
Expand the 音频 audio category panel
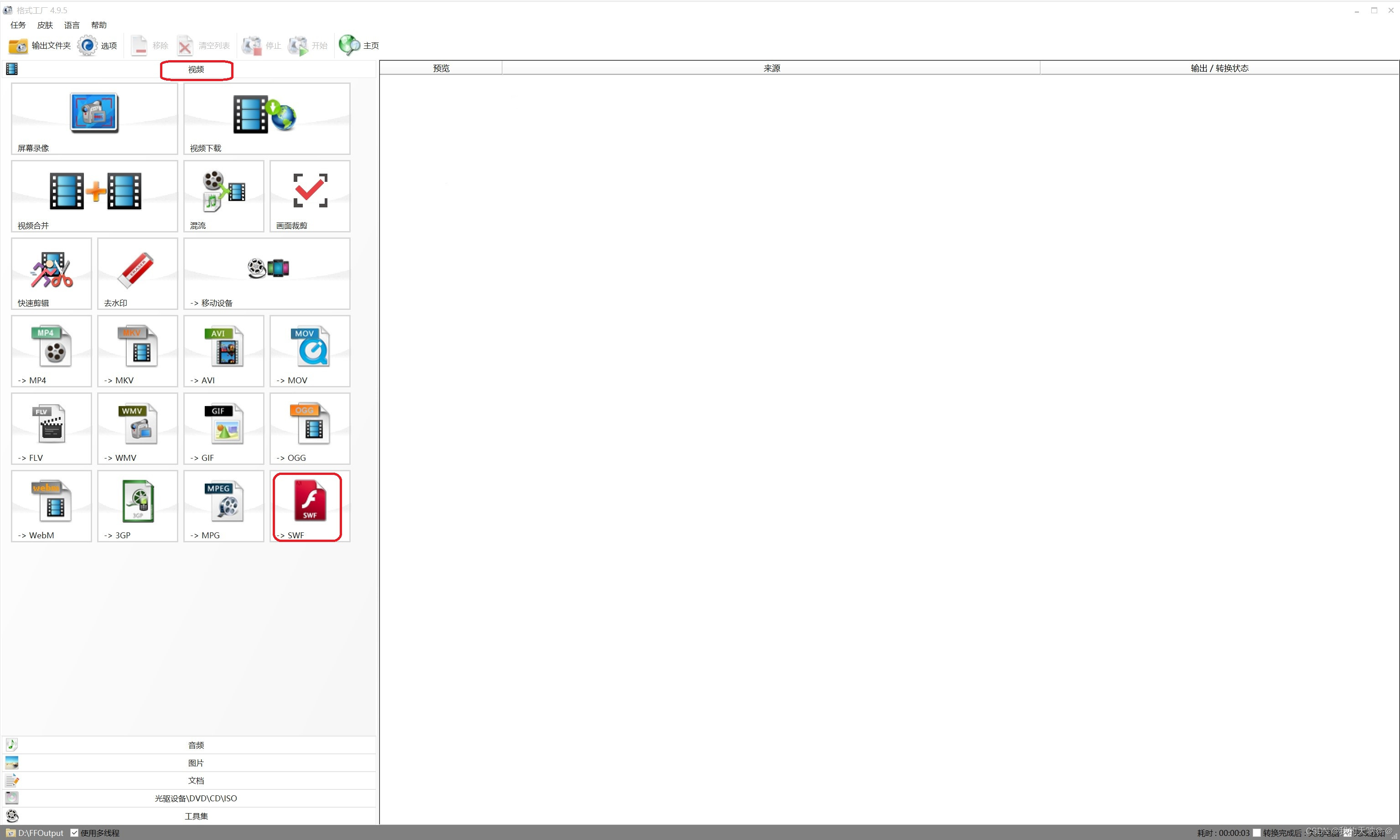tap(195, 745)
